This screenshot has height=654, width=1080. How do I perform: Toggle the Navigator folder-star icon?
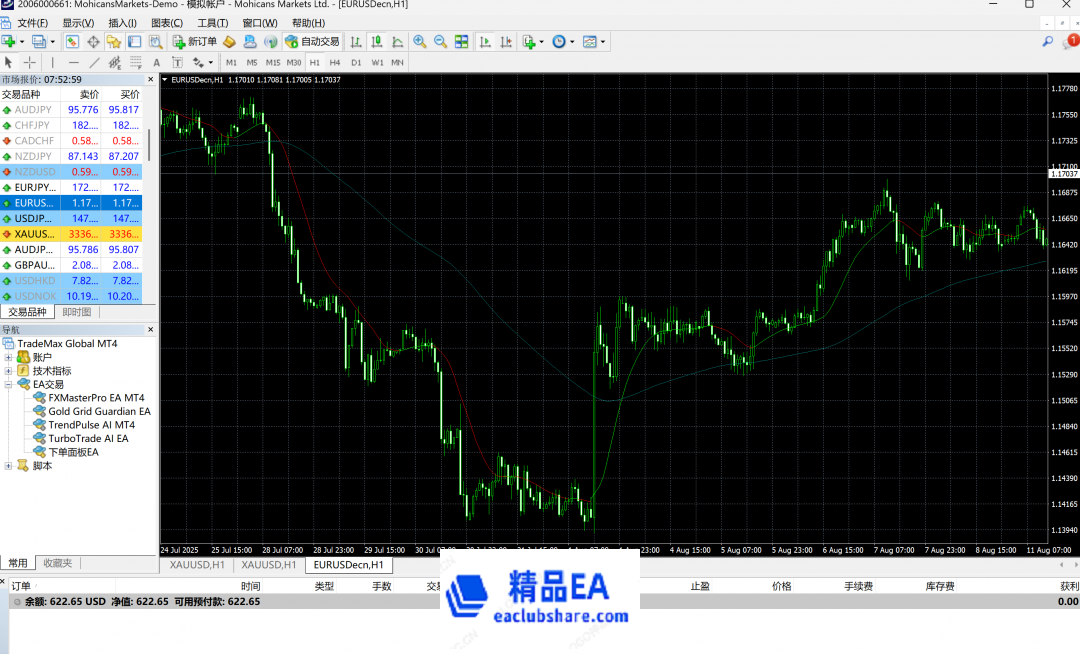point(114,41)
